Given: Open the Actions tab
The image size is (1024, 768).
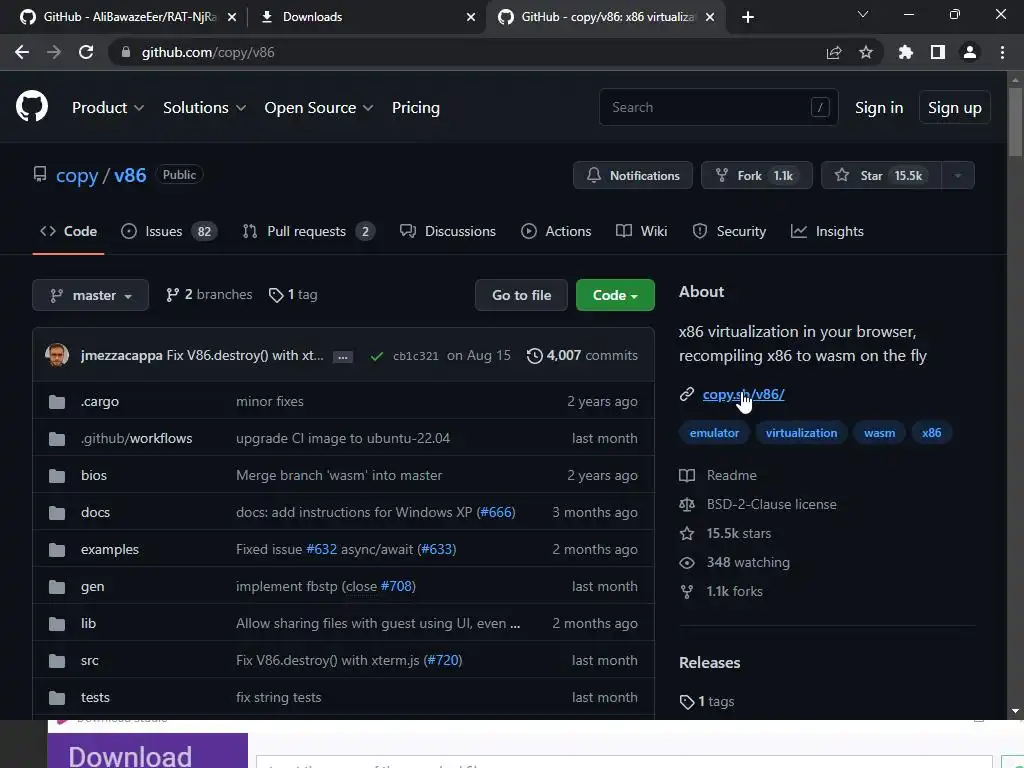Looking at the screenshot, I should click(x=556, y=231).
